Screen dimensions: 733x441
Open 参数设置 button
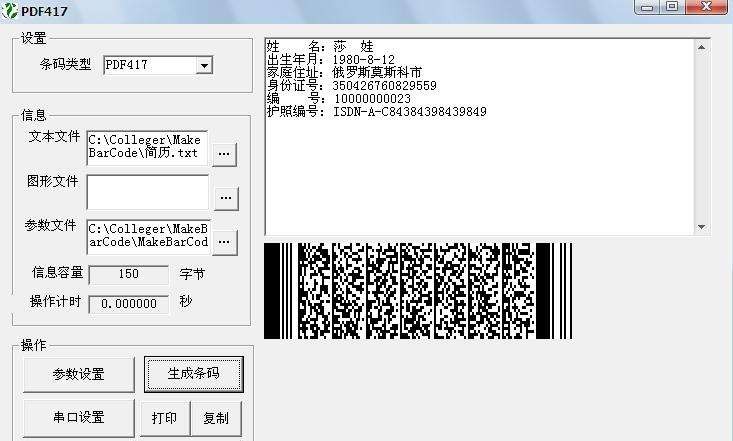tap(79, 375)
